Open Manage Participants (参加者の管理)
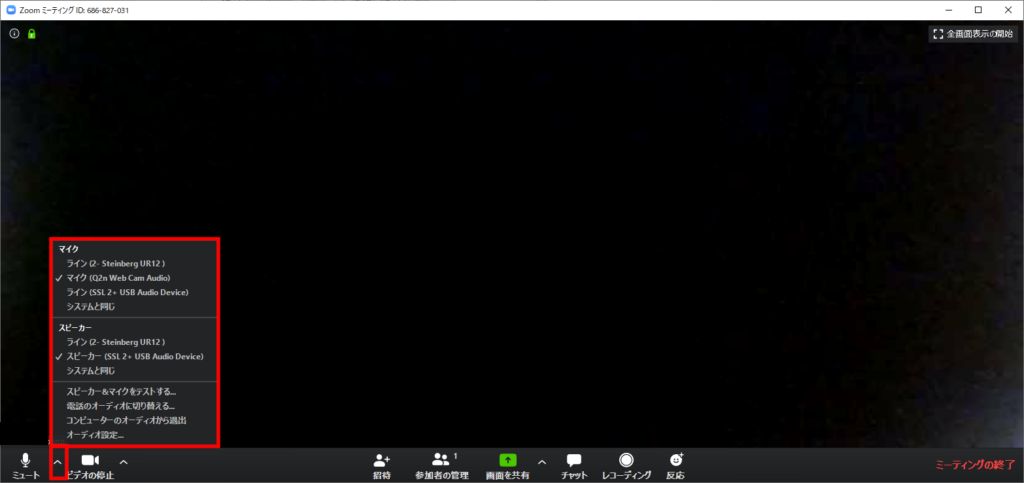Image resolution: width=1024 pixels, height=483 pixels. pos(441,466)
